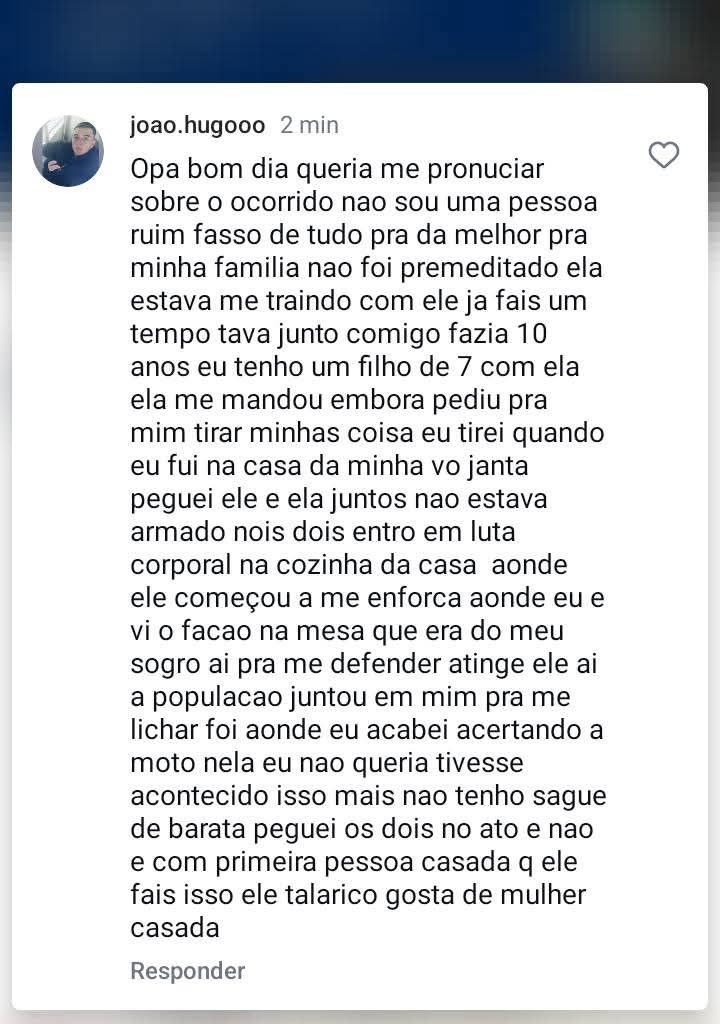Click the "2 min" timestamp
This screenshot has height=1024, width=720.
pyautogui.click(x=309, y=125)
